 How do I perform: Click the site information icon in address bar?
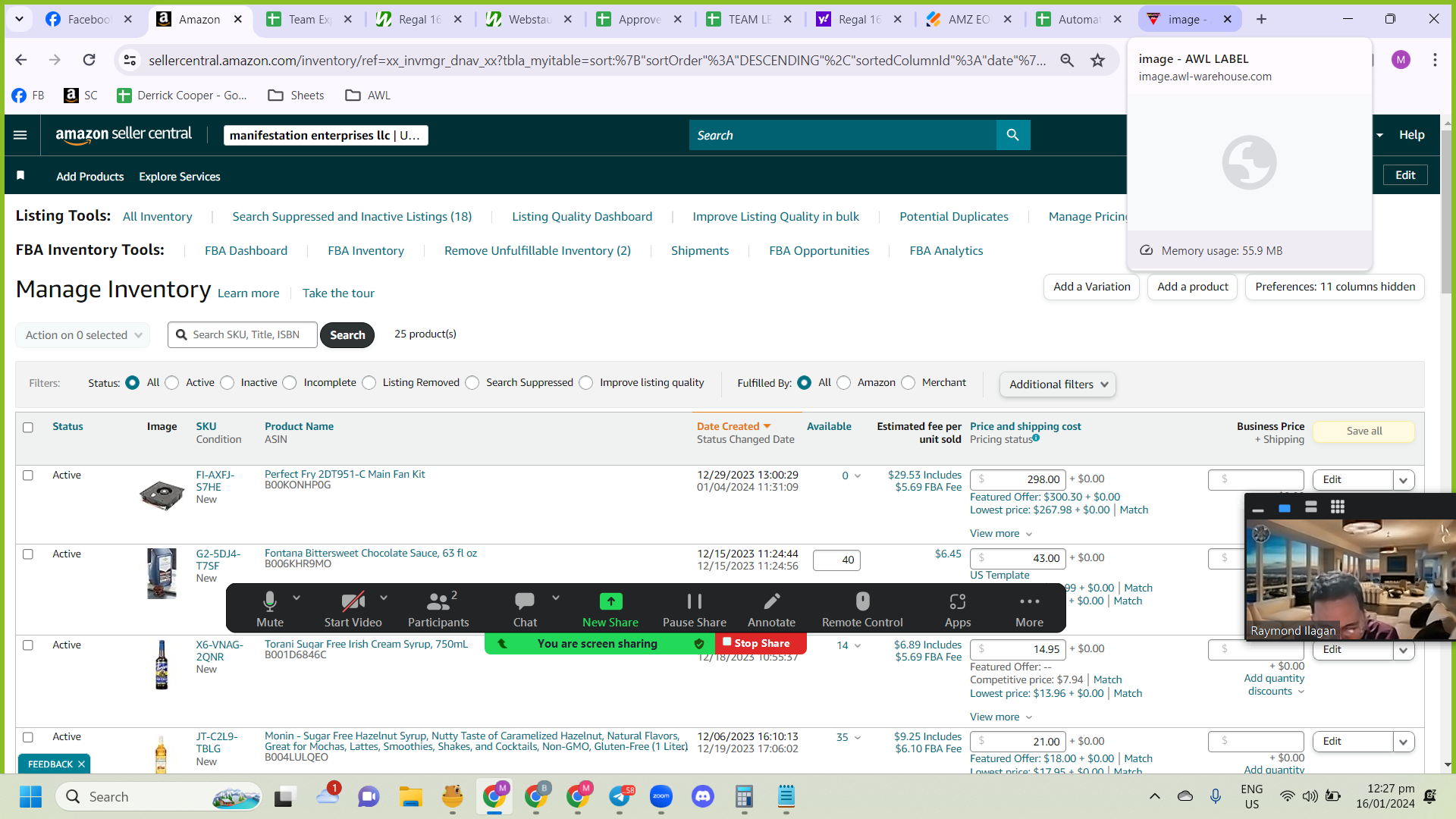(130, 60)
